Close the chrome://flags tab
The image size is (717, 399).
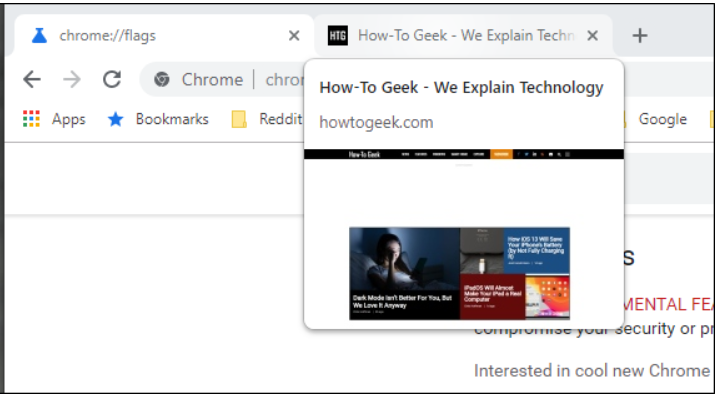click(x=294, y=35)
